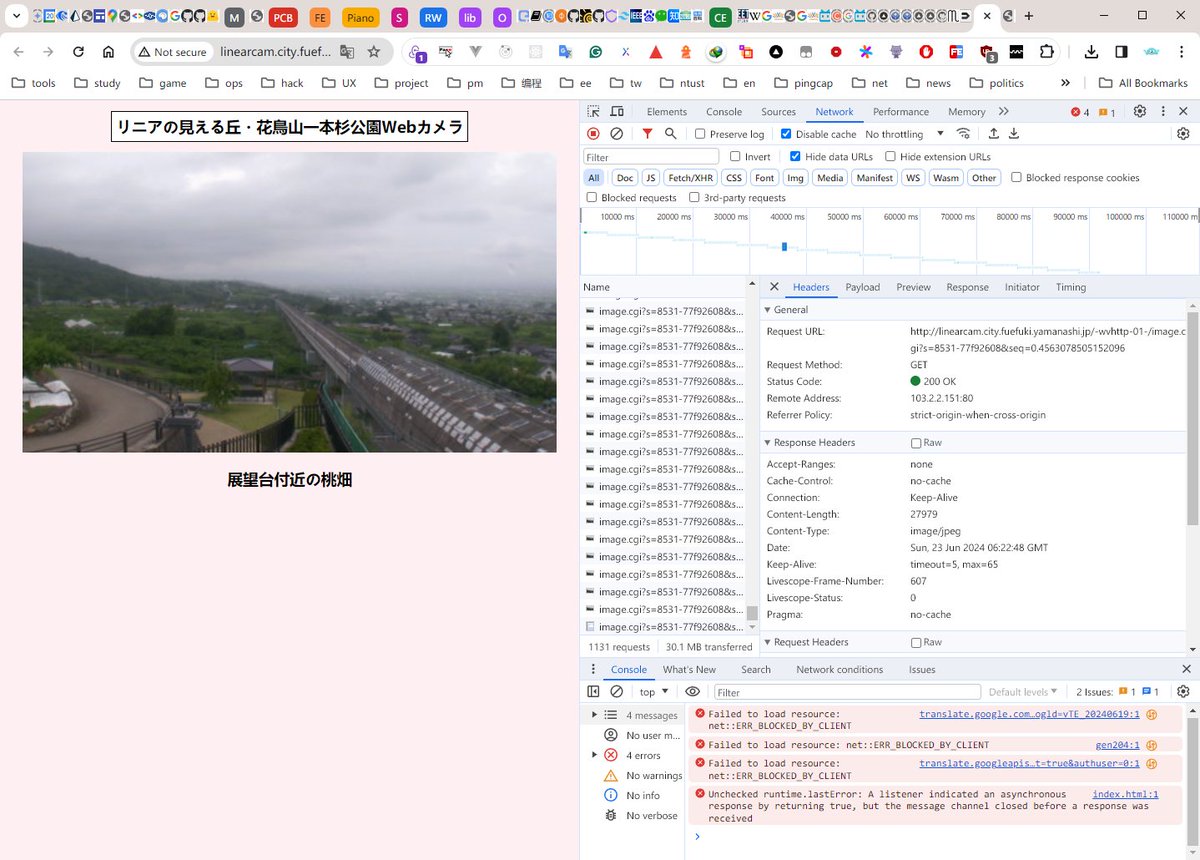Open the No throttling dropdown
This screenshot has width=1200, height=860.
coord(905,134)
